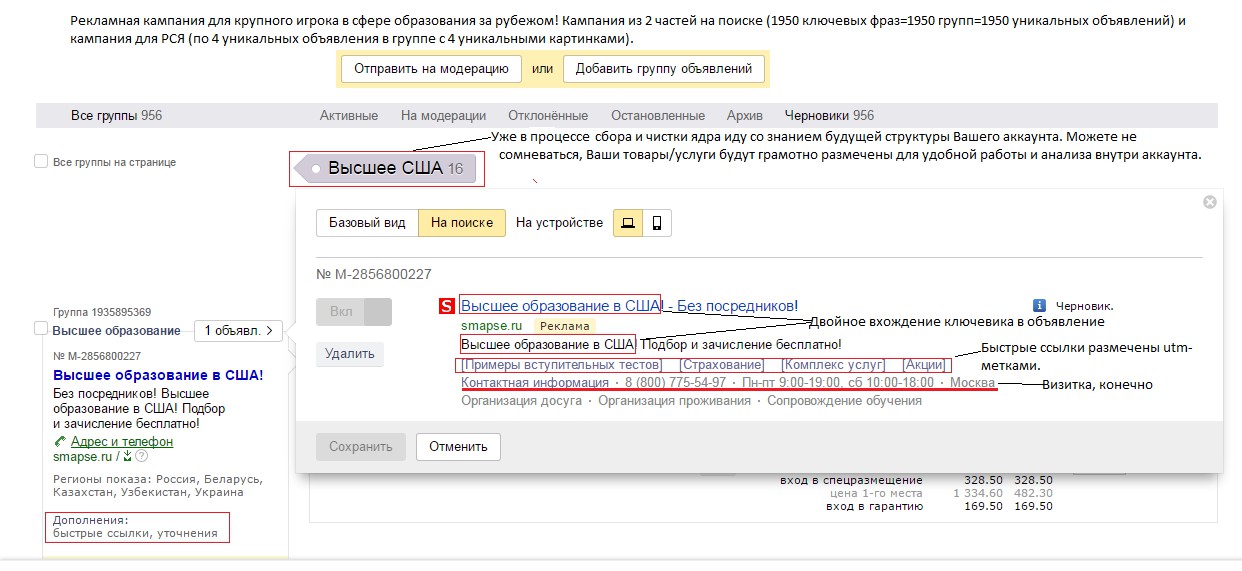The height and width of the screenshot is (571, 1242).
Task: Click green smapse.ru in ad preview
Action: click(x=491, y=325)
